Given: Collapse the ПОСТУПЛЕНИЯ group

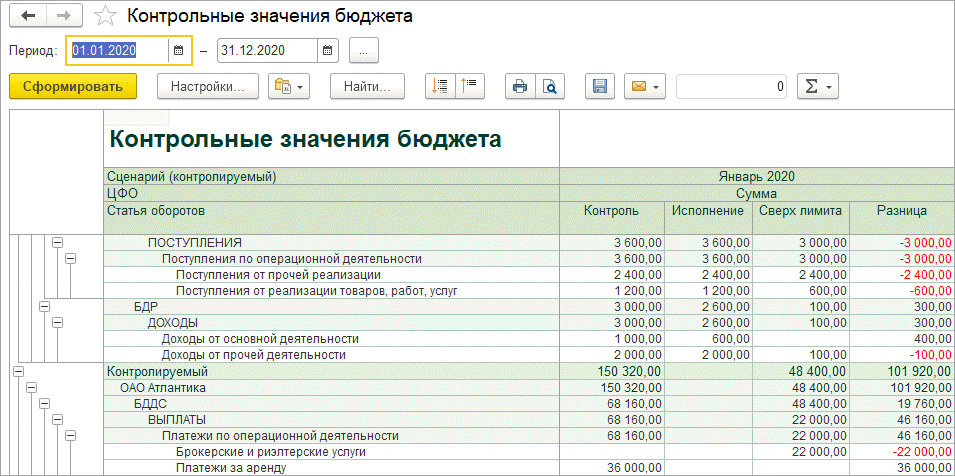Looking at the screenshot, I should (57, 243).
